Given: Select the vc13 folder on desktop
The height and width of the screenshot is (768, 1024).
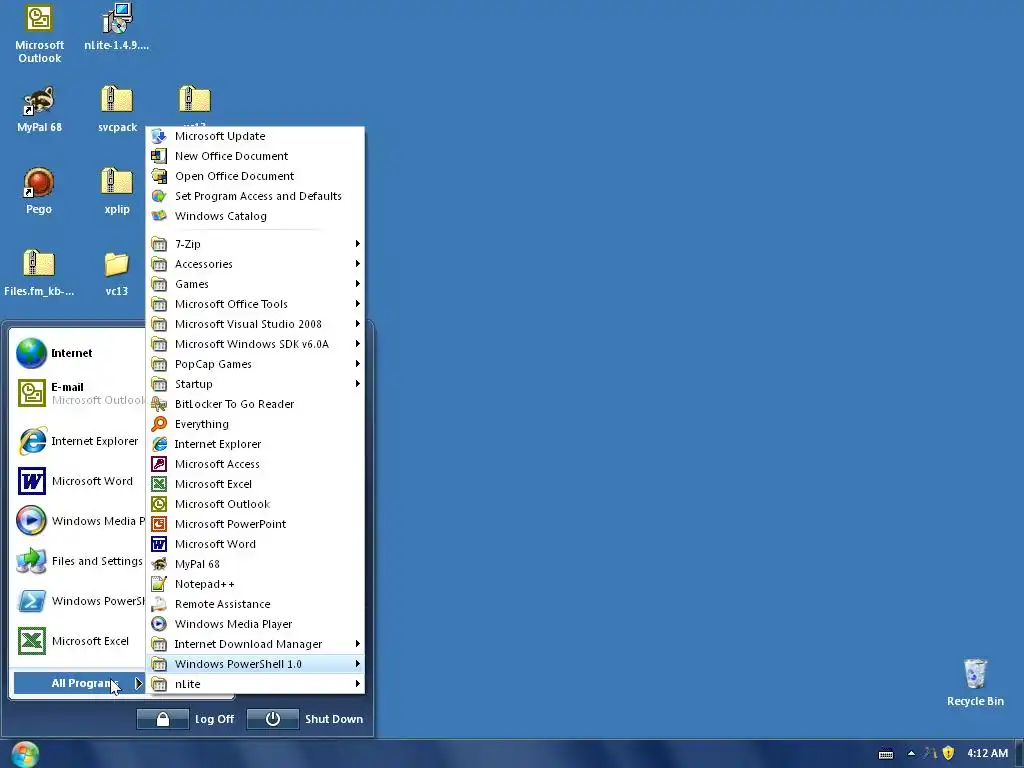Looking at the screenshot, I should point(117,273).
